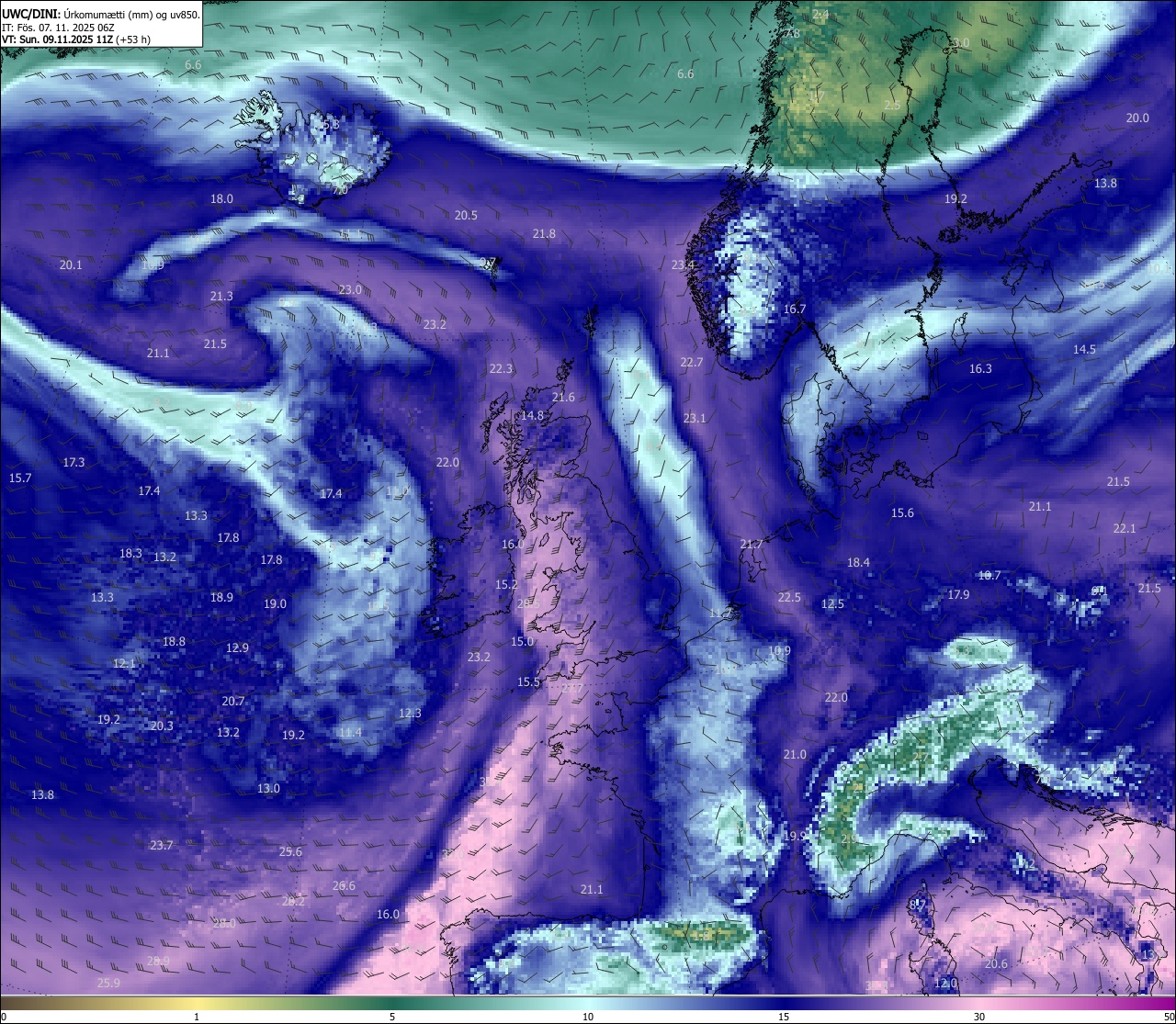The image size is (1176, 1024).
Task: Click the 26.6 value on the map
Action: click(x=344, y=885)
